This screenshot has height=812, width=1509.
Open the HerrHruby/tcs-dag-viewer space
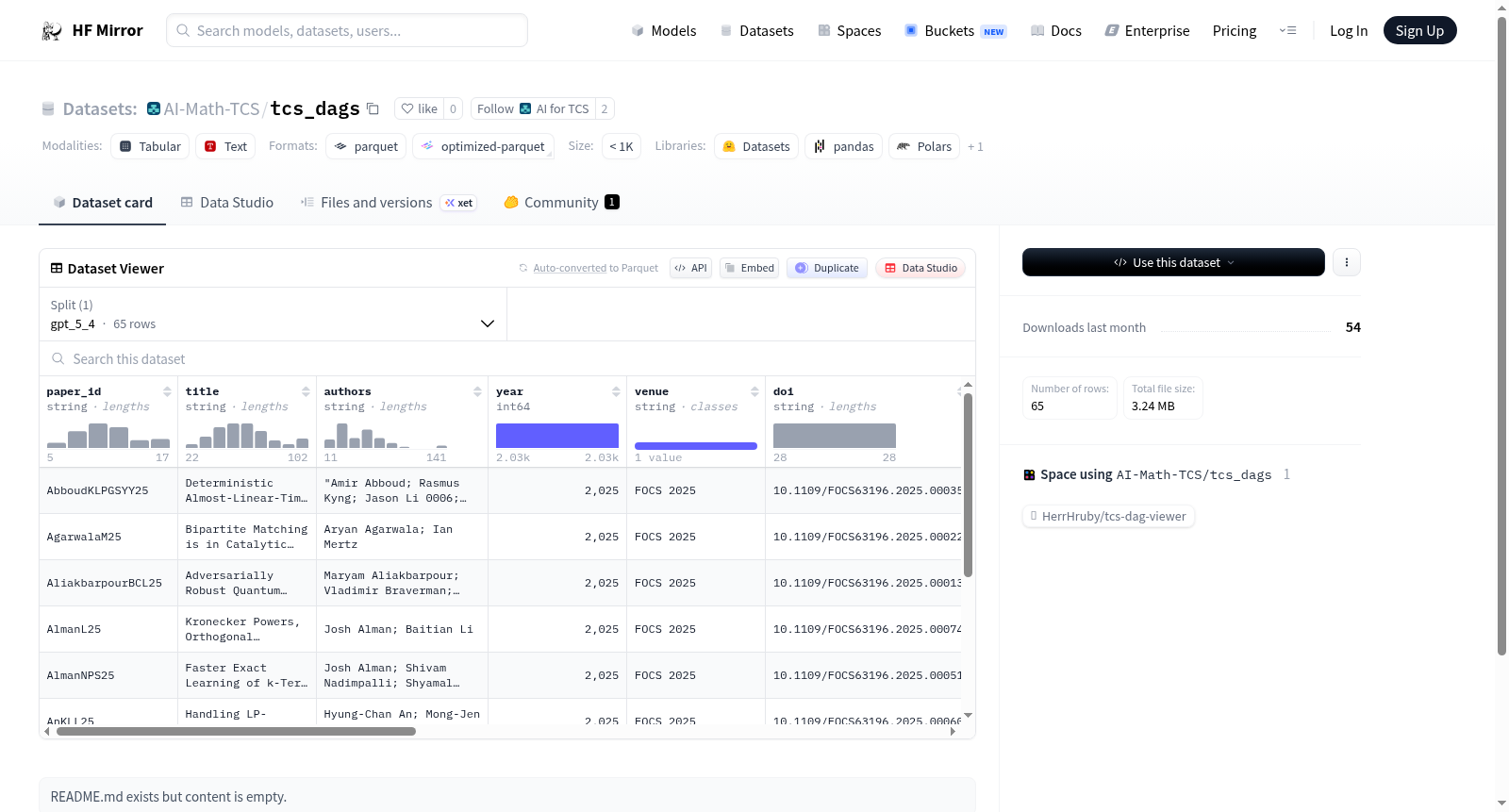coord(1108,516)
